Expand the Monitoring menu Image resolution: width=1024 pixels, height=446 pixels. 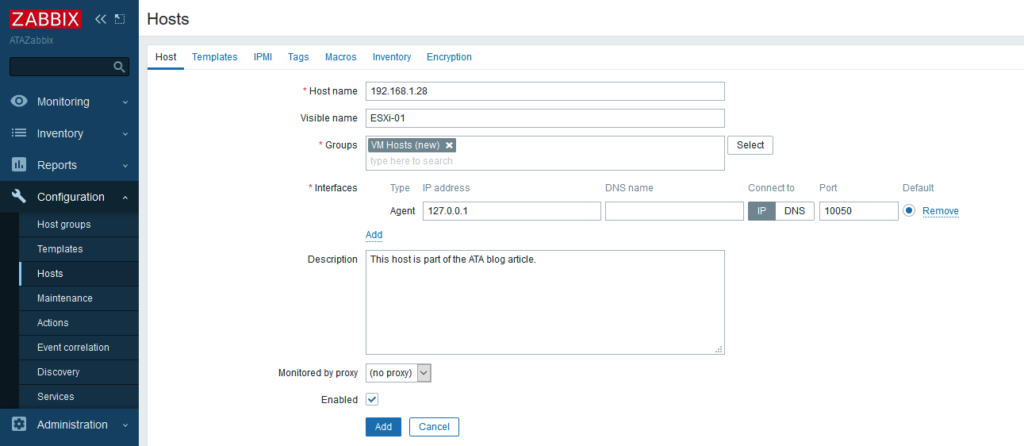(x=69, y=102)
